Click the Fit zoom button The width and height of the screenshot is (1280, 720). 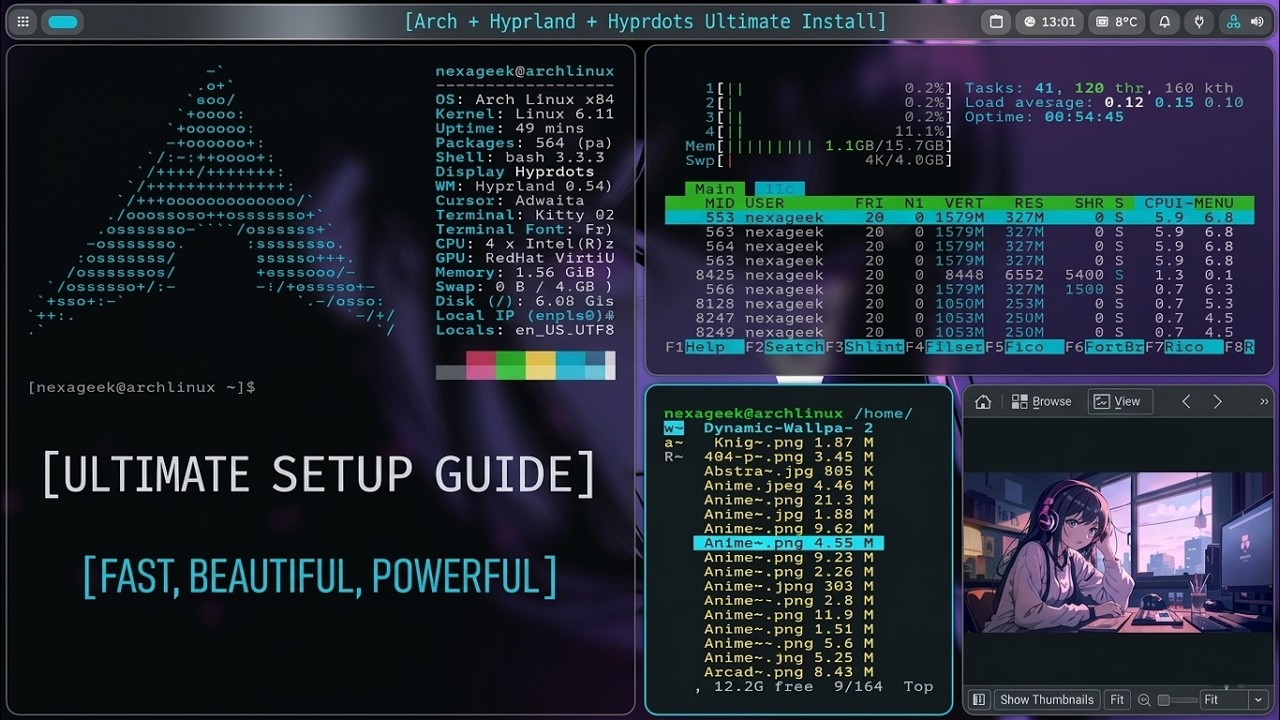[x=1117, y=700]
